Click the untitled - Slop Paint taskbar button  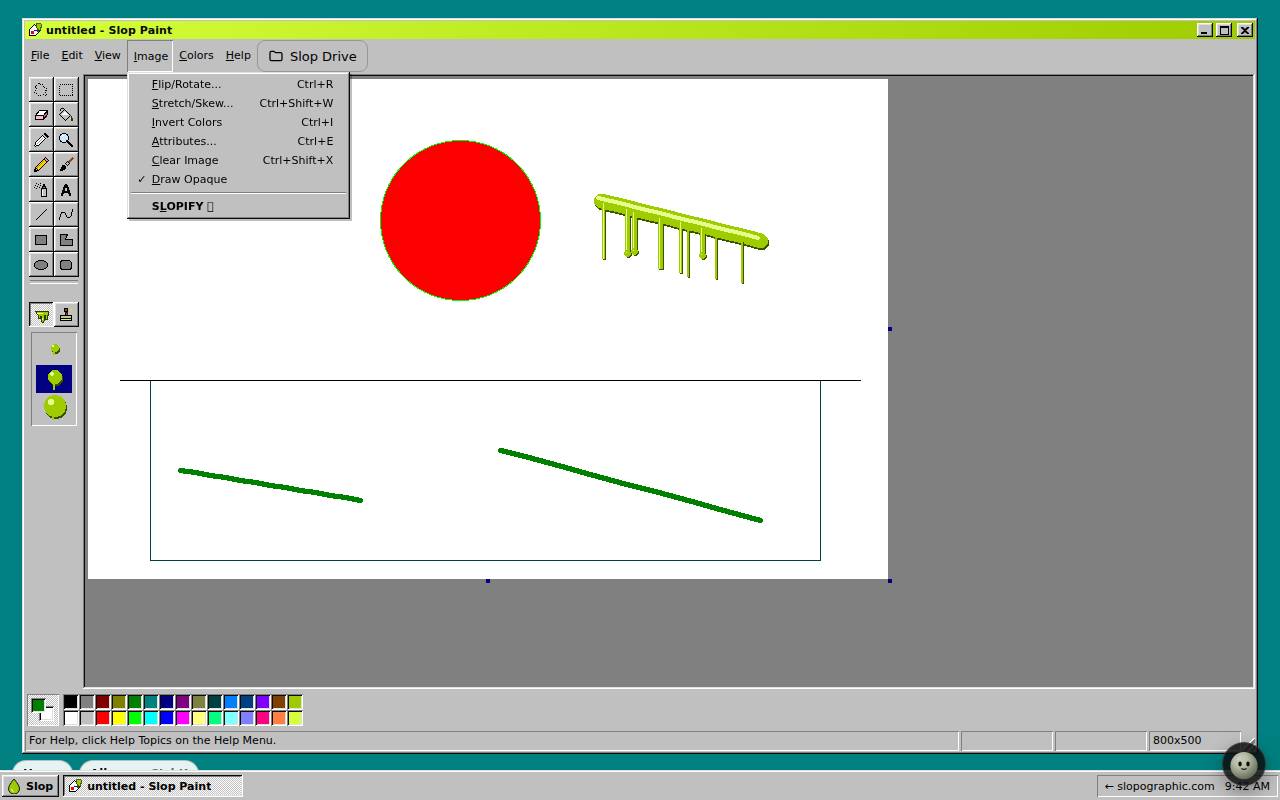pyautogui.click(x=153, y=786)
